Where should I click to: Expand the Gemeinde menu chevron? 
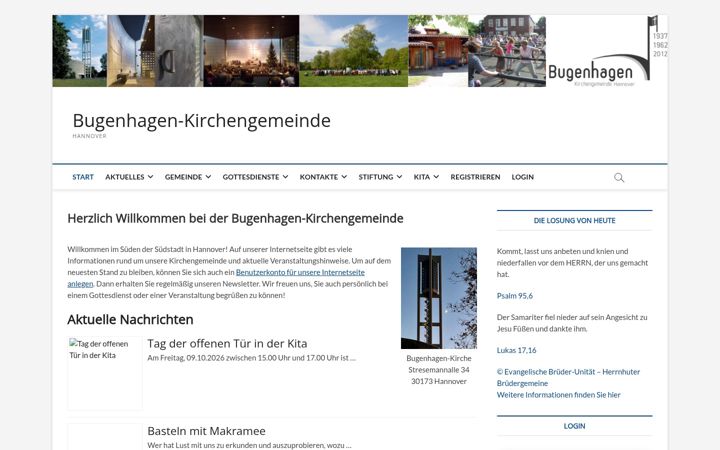(208, 177)
